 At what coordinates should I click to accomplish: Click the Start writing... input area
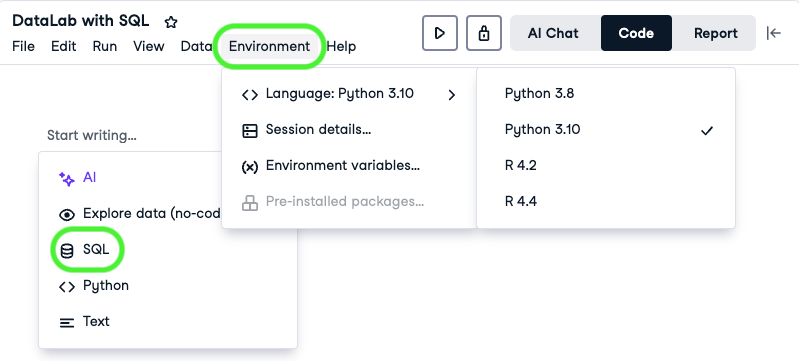(92, 136)
